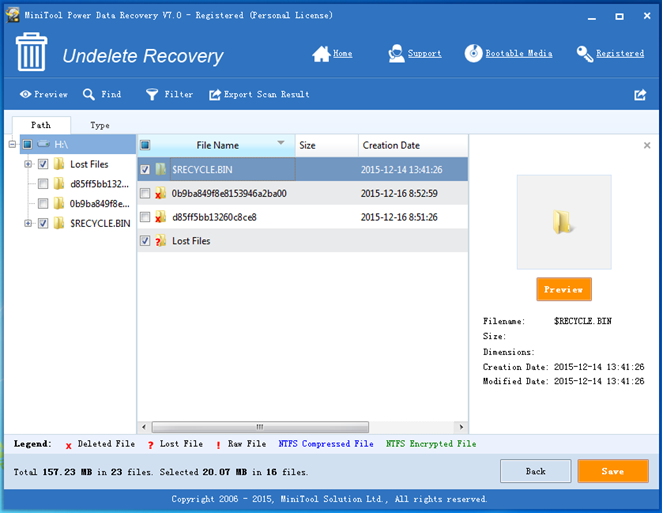
Task: Select the Lost Files row in list
Action: coord(303,241)
